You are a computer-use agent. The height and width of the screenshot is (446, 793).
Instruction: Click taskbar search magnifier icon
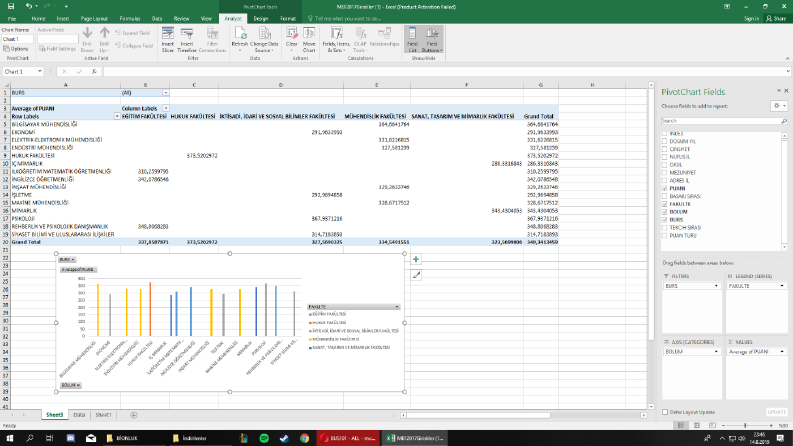pyautogui.click(x=30, y=438)
